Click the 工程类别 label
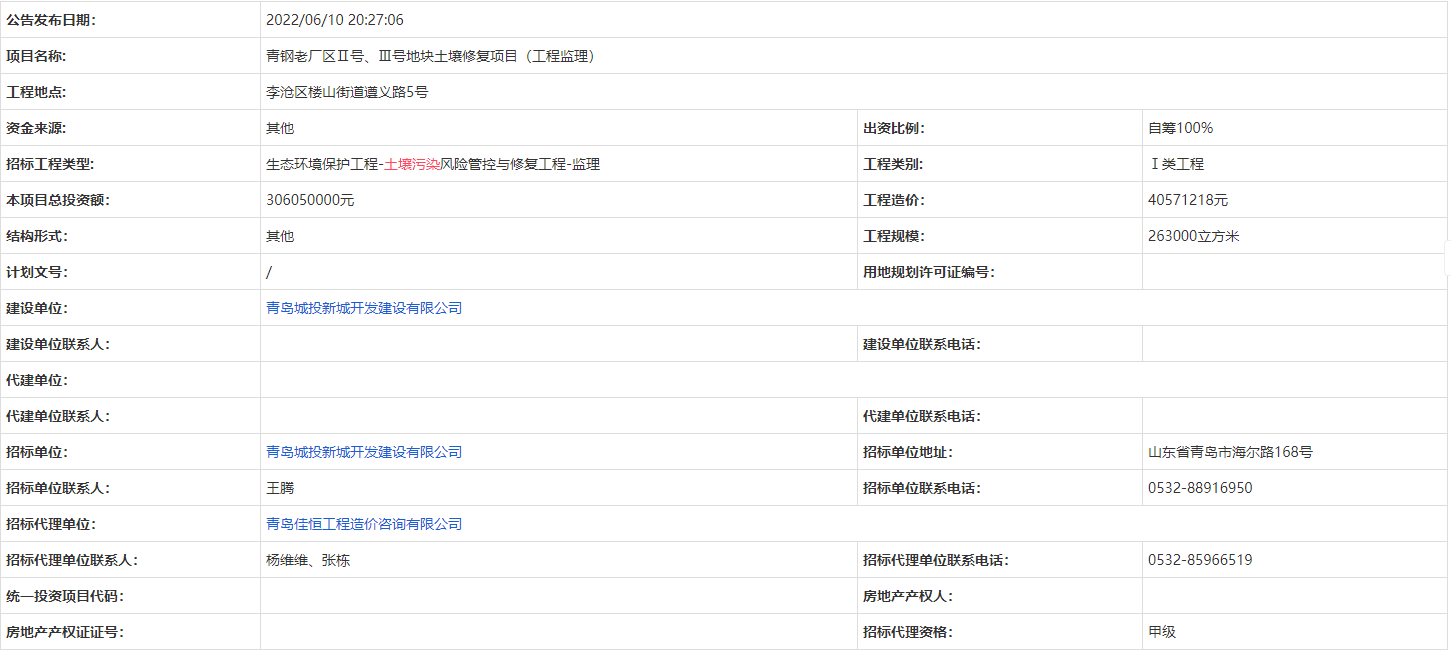The height and width of the screenshot is (650, 1451). tap(894, 164)
